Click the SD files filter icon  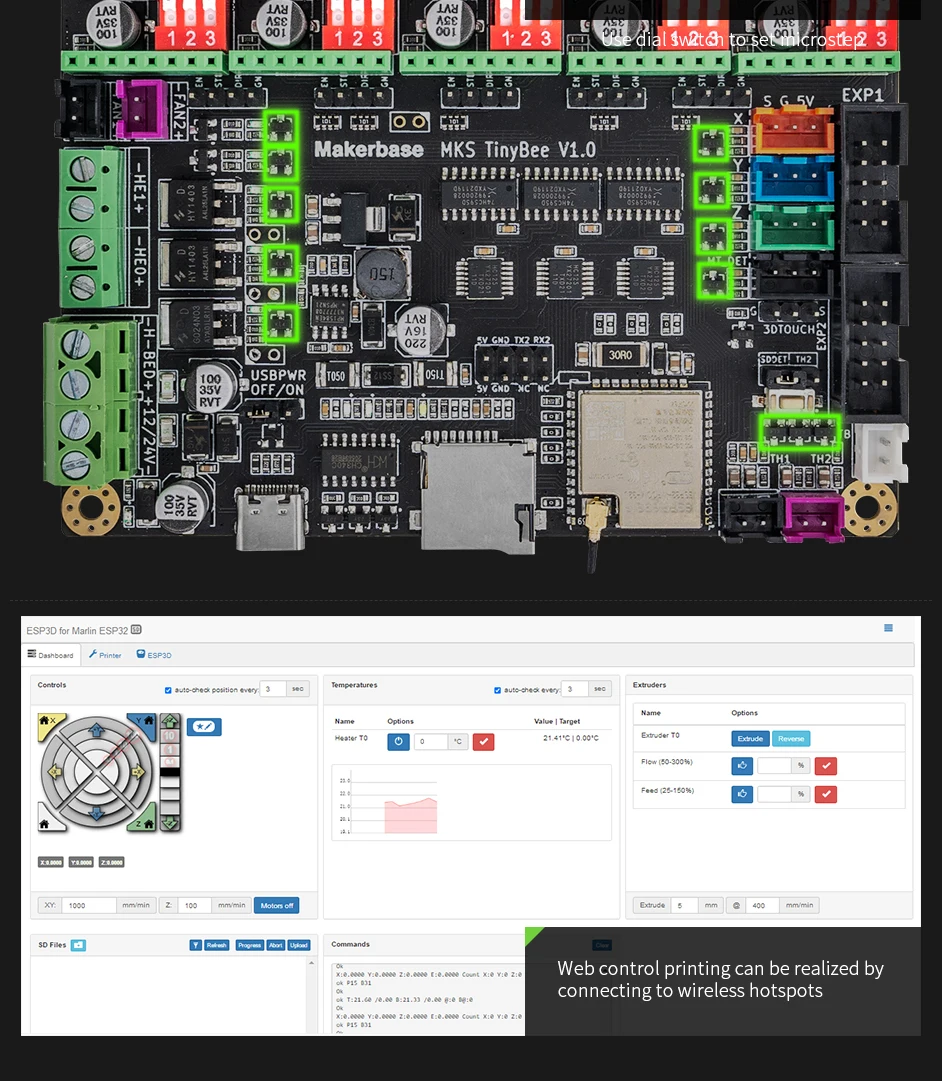tap(195, 945)
